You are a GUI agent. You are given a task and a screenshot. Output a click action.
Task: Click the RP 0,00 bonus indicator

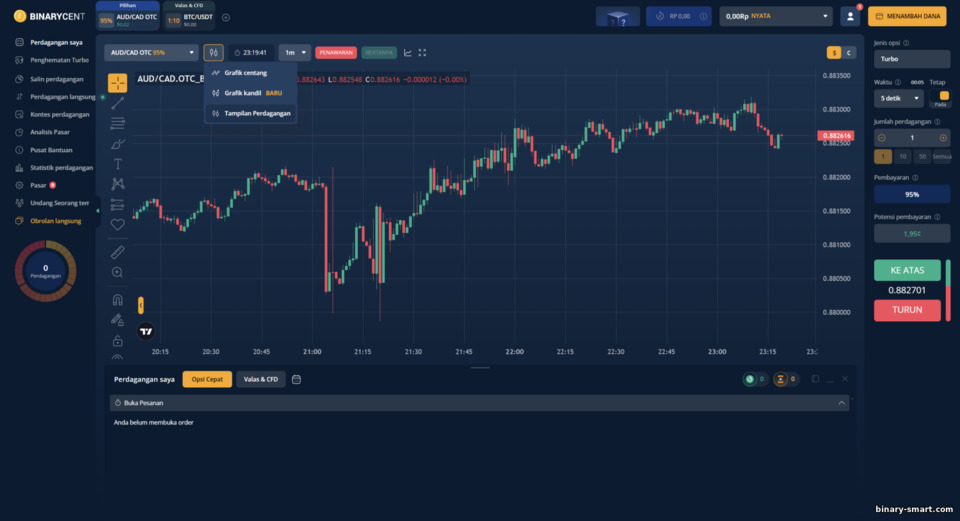pyautogui.click(x=679, y=17)
